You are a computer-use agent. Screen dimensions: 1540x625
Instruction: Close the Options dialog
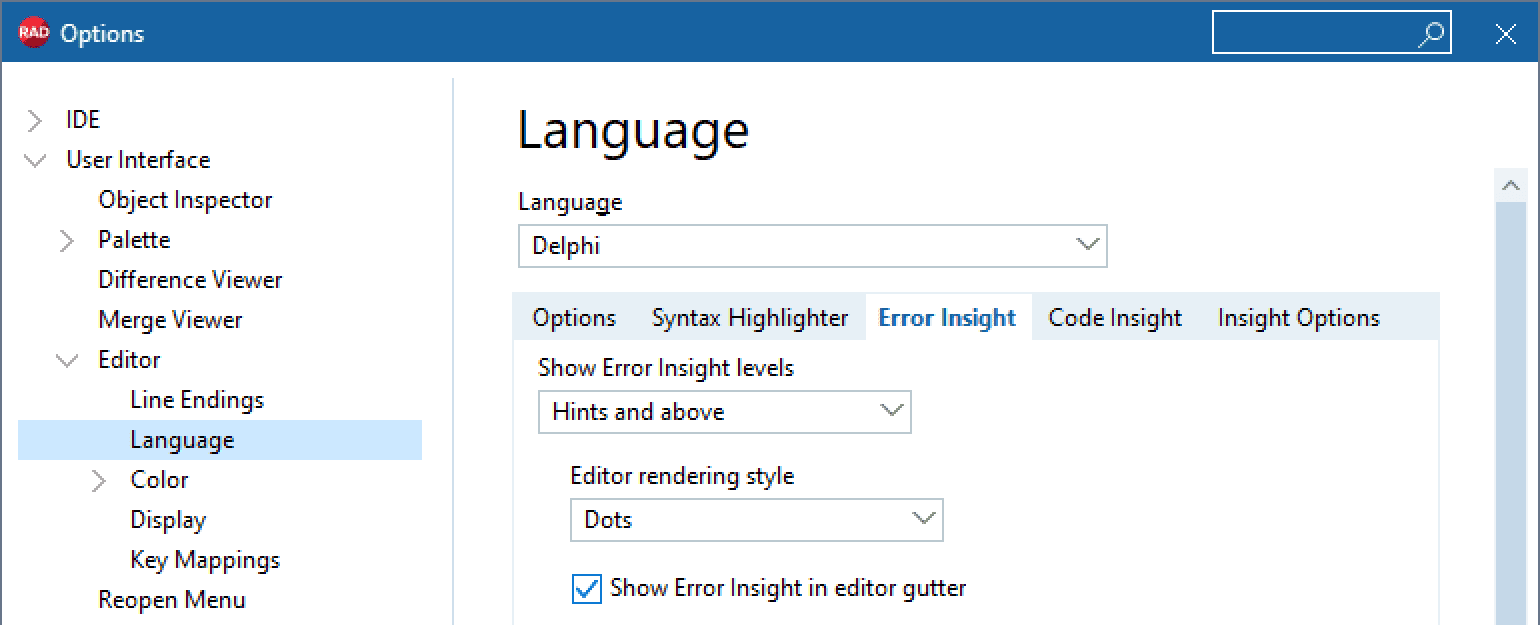point(1505,34)
